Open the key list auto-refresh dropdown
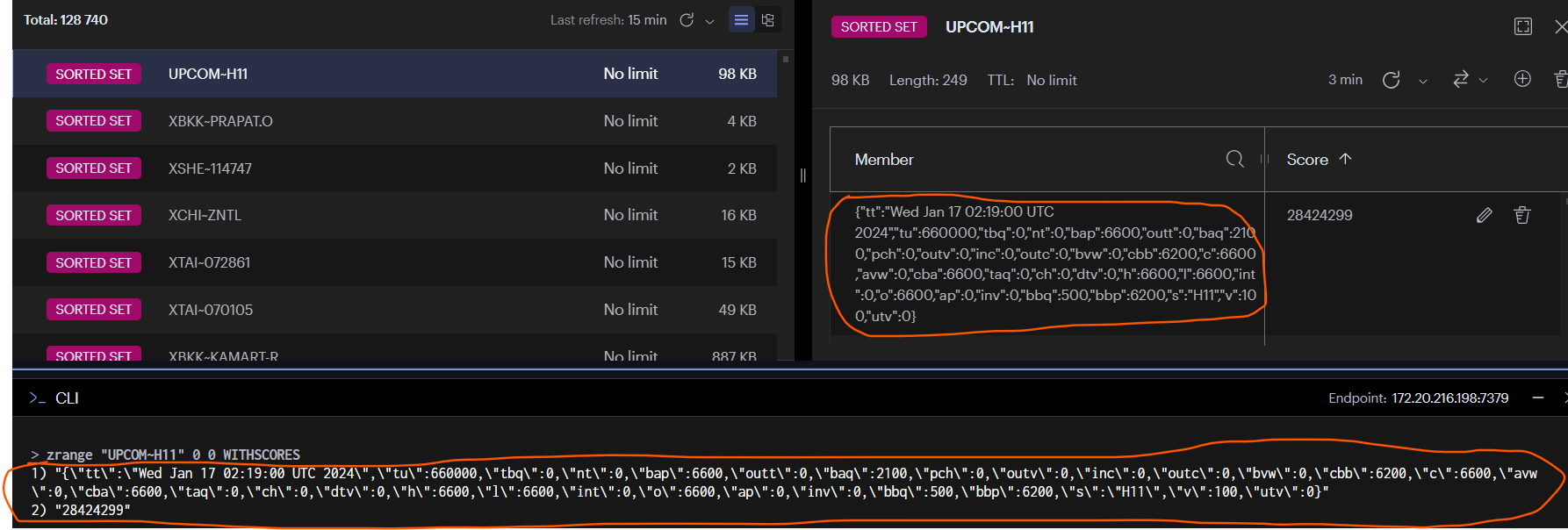 coord(709,21)
